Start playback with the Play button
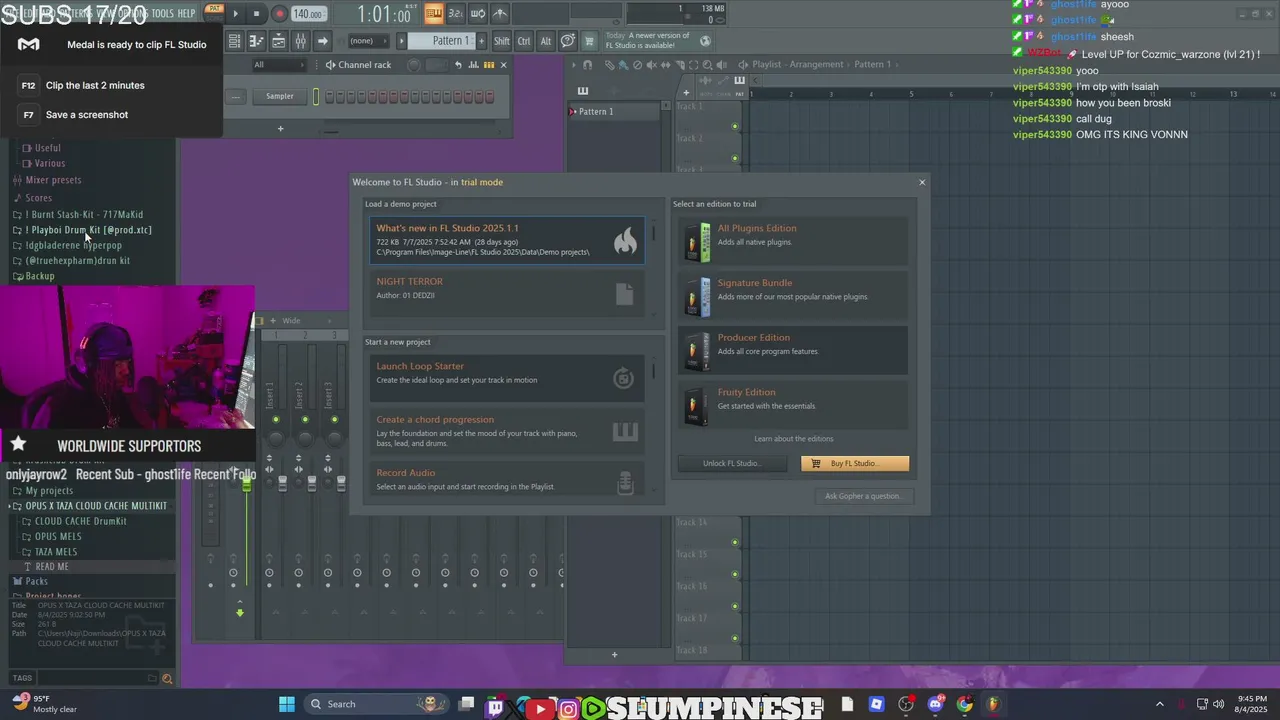1280x720 pixels. tap(236, 14)
